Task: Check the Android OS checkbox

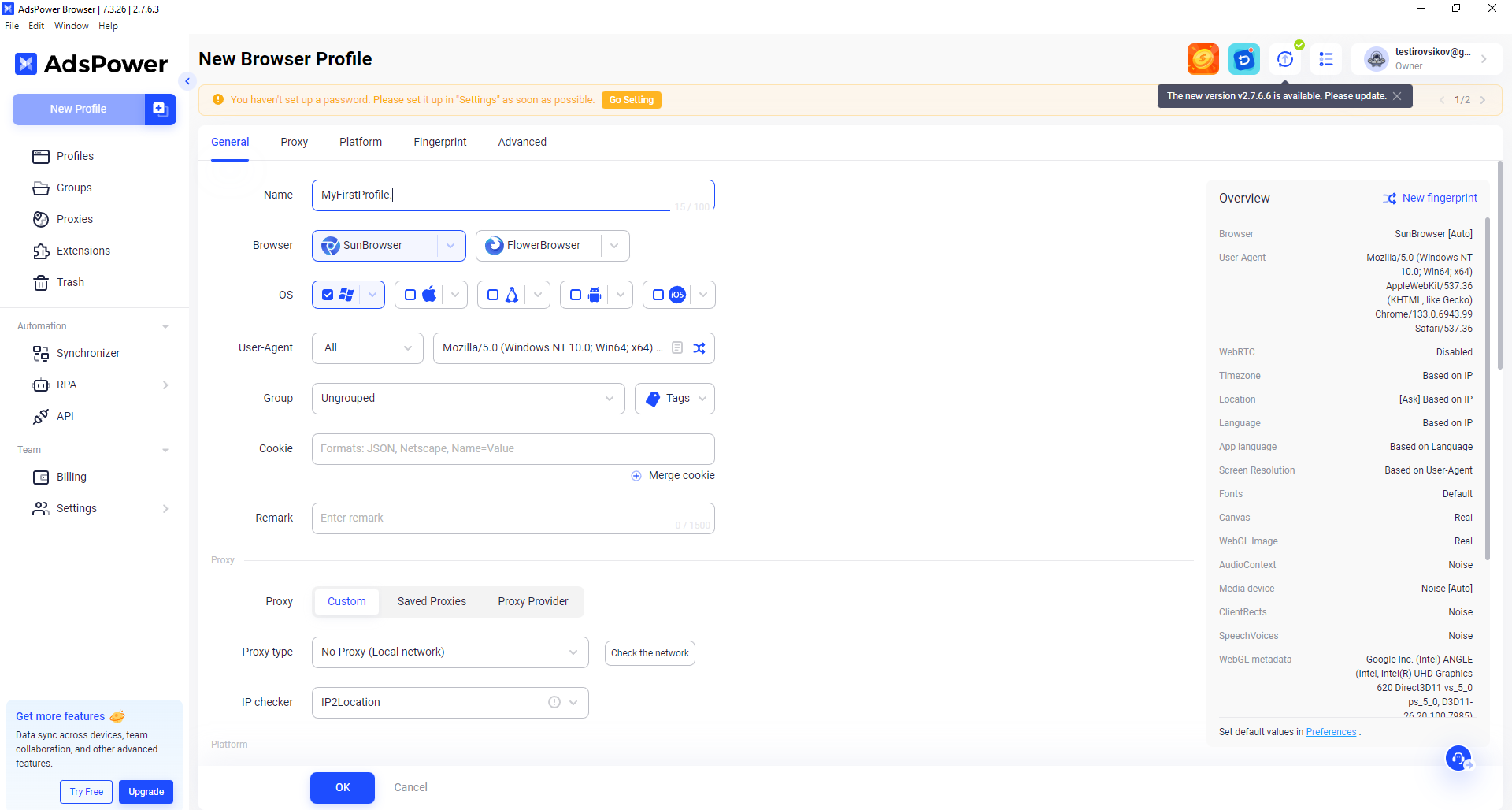Action: pyautogui.click(x=576, y=295)
